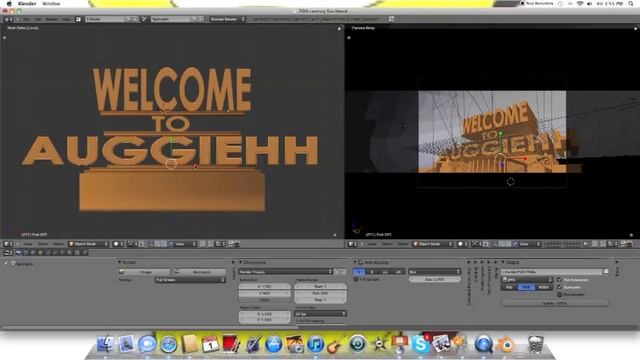
Task: Open the Trash in the Dock
Action: pyautogui.click(x=536, y=344)
